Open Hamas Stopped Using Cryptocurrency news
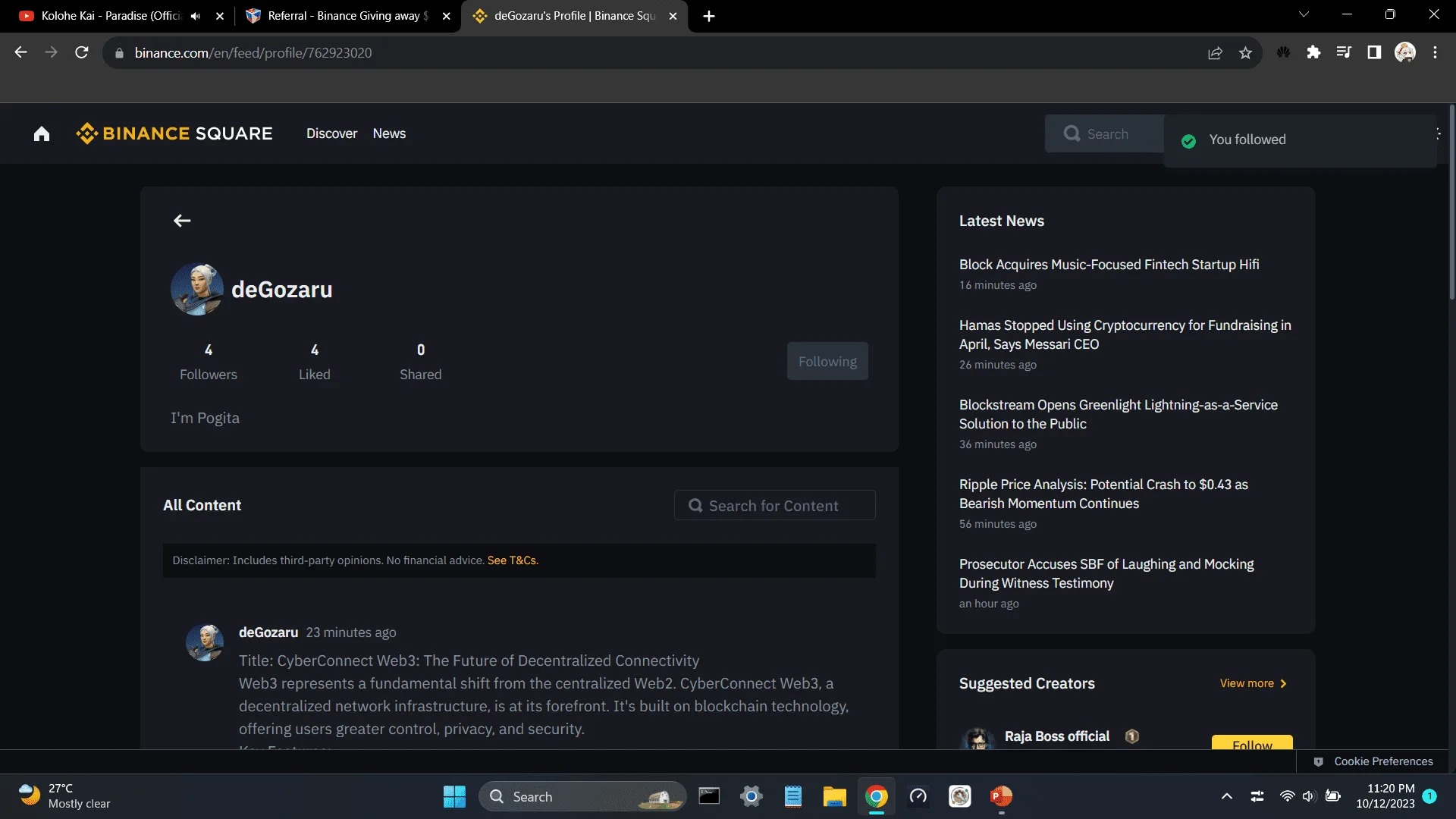 pyautogui.click(x=1125, y=334)
